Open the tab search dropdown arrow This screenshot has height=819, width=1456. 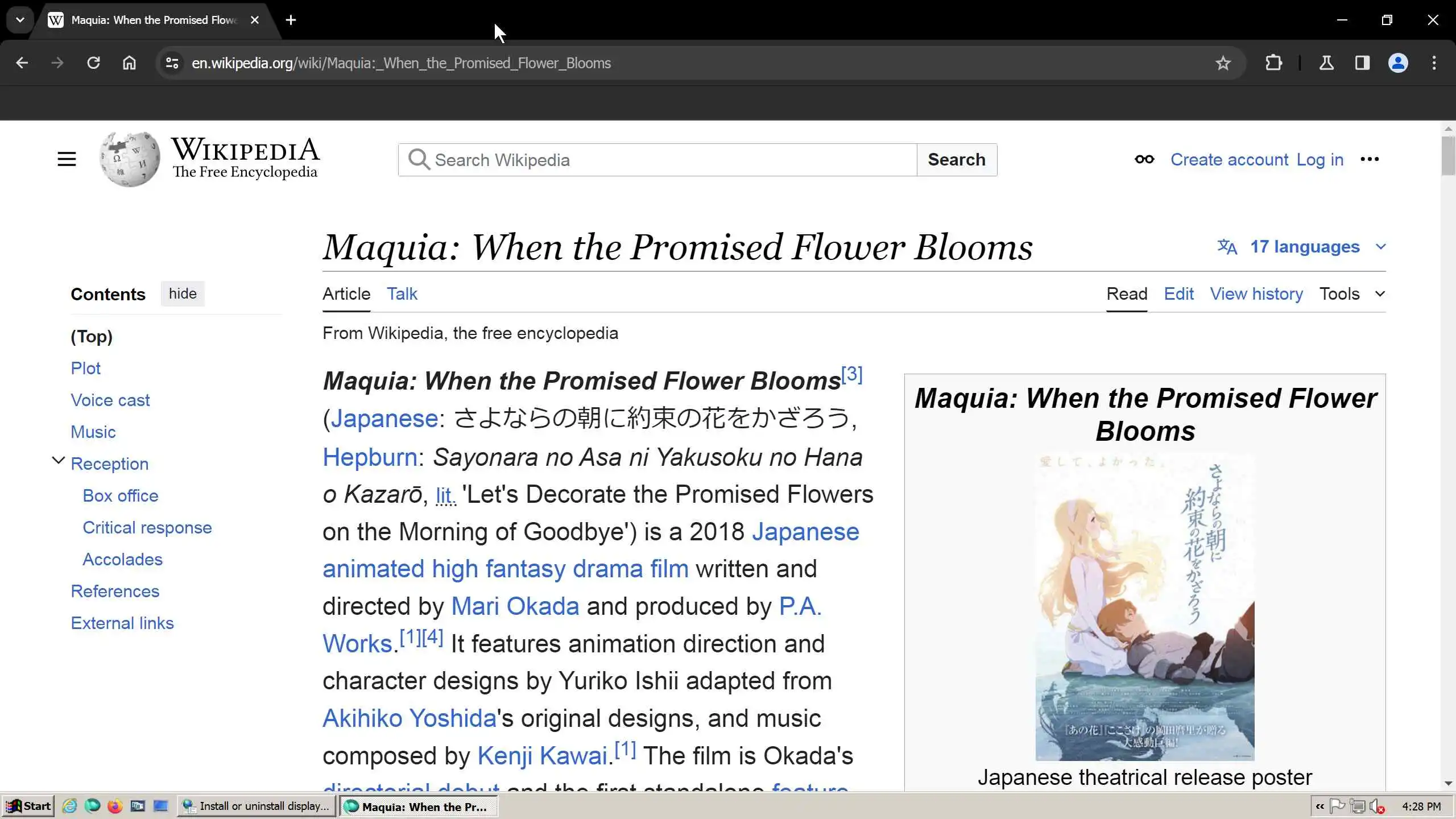20,20
